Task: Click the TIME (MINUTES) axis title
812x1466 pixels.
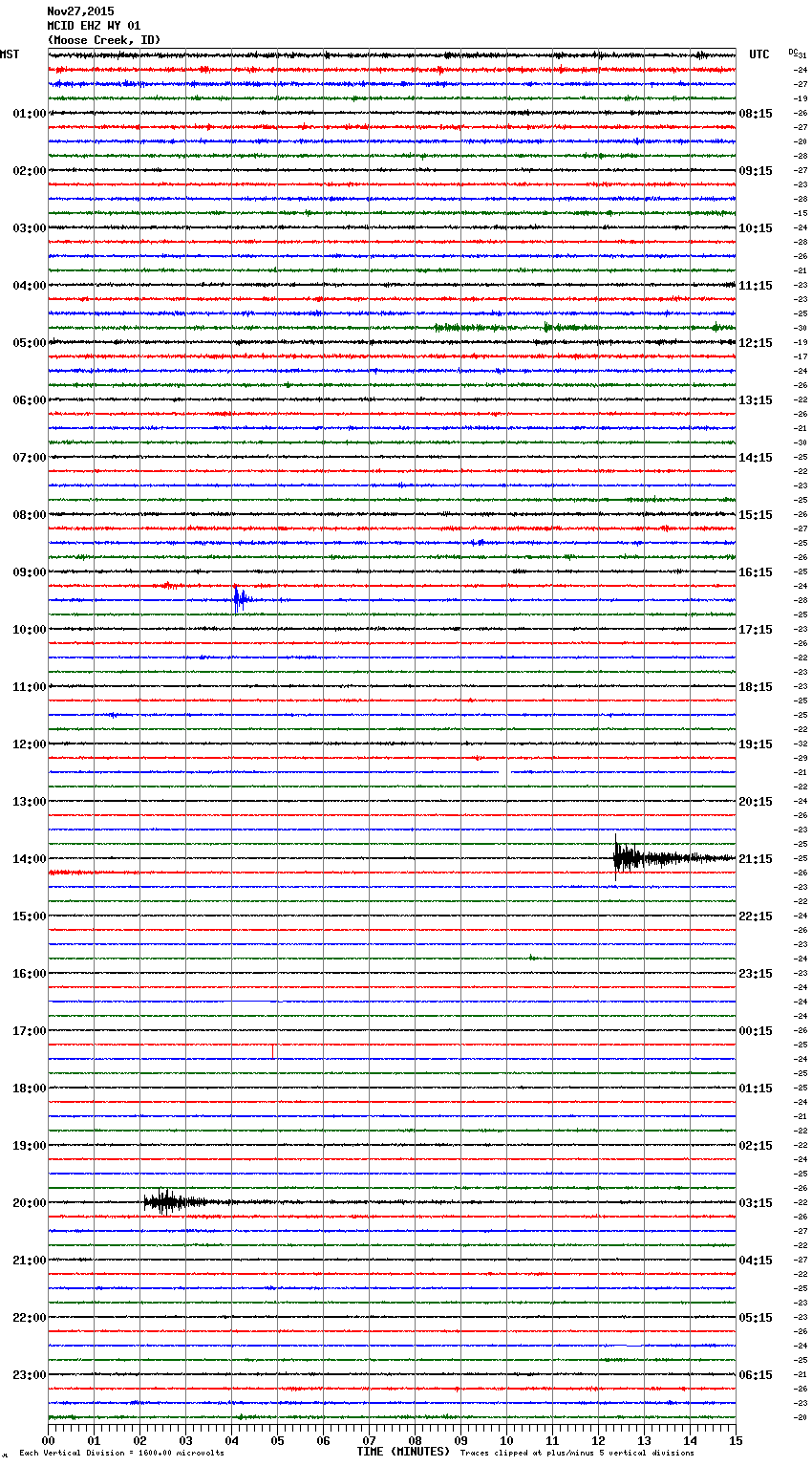Action: click(403, 1452)
